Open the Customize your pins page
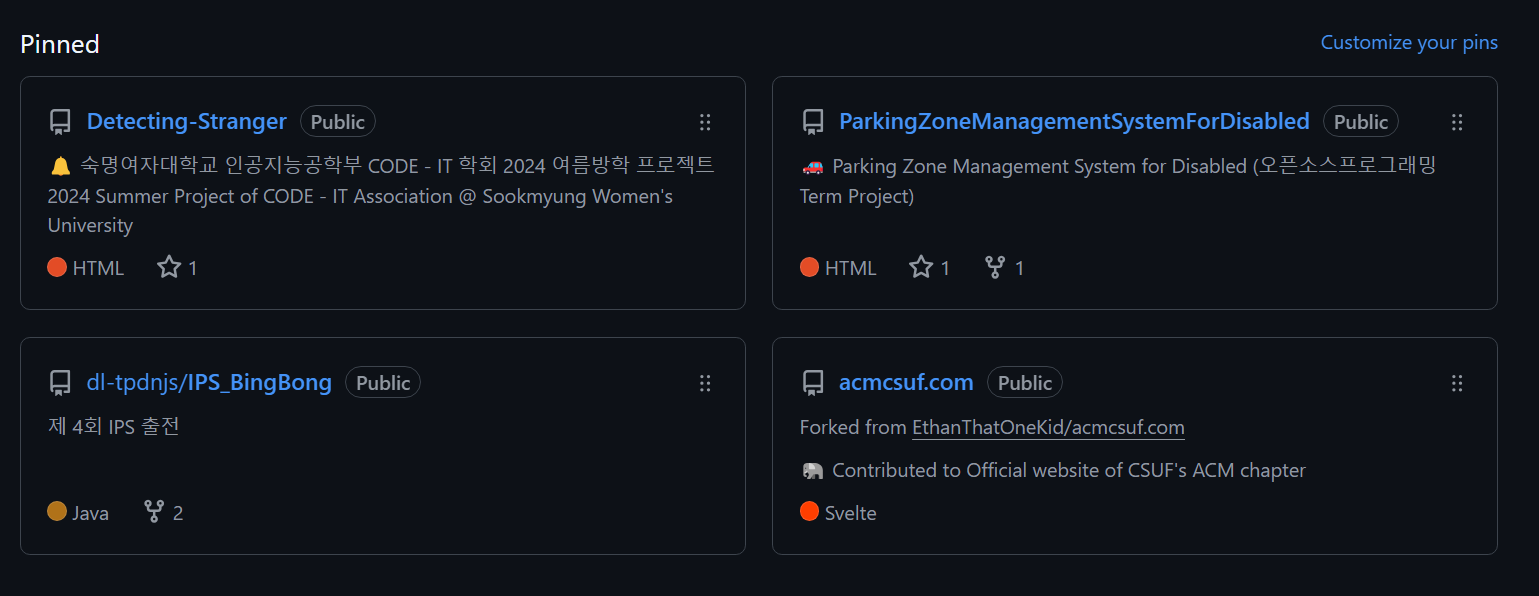 (x=1409, y=42)
